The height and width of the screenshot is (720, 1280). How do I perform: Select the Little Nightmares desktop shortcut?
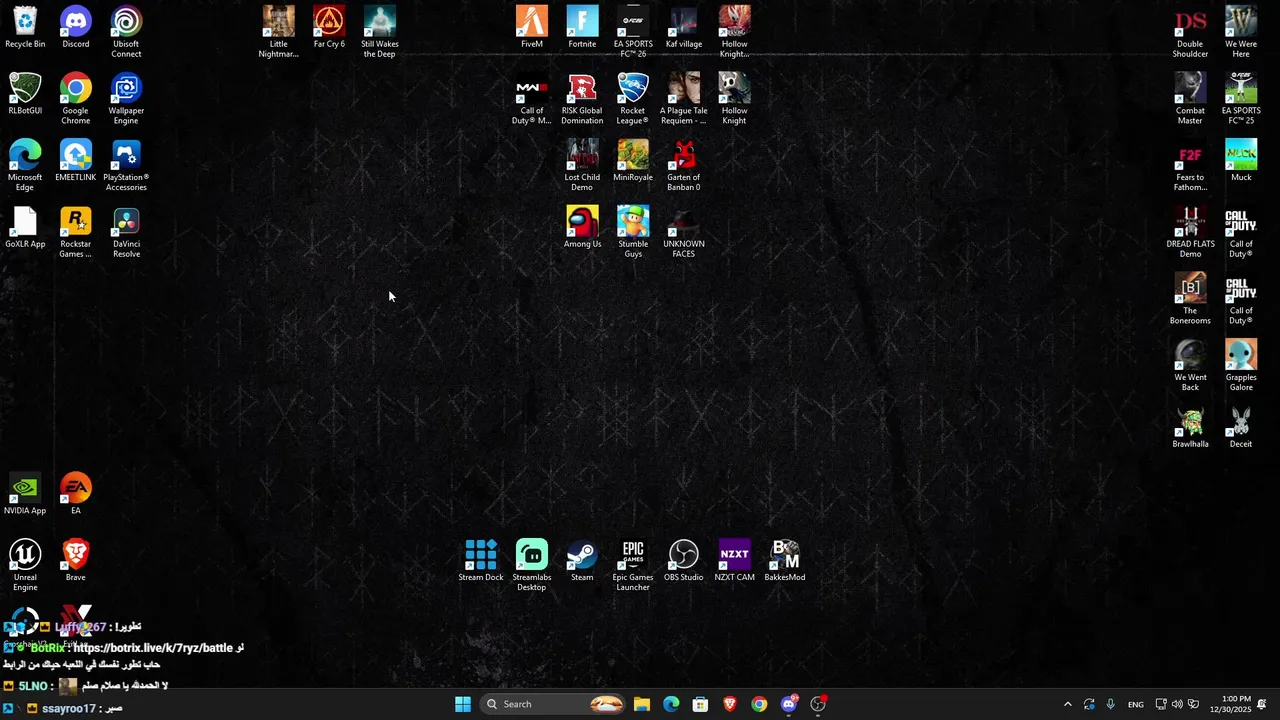tap(279, 32)
